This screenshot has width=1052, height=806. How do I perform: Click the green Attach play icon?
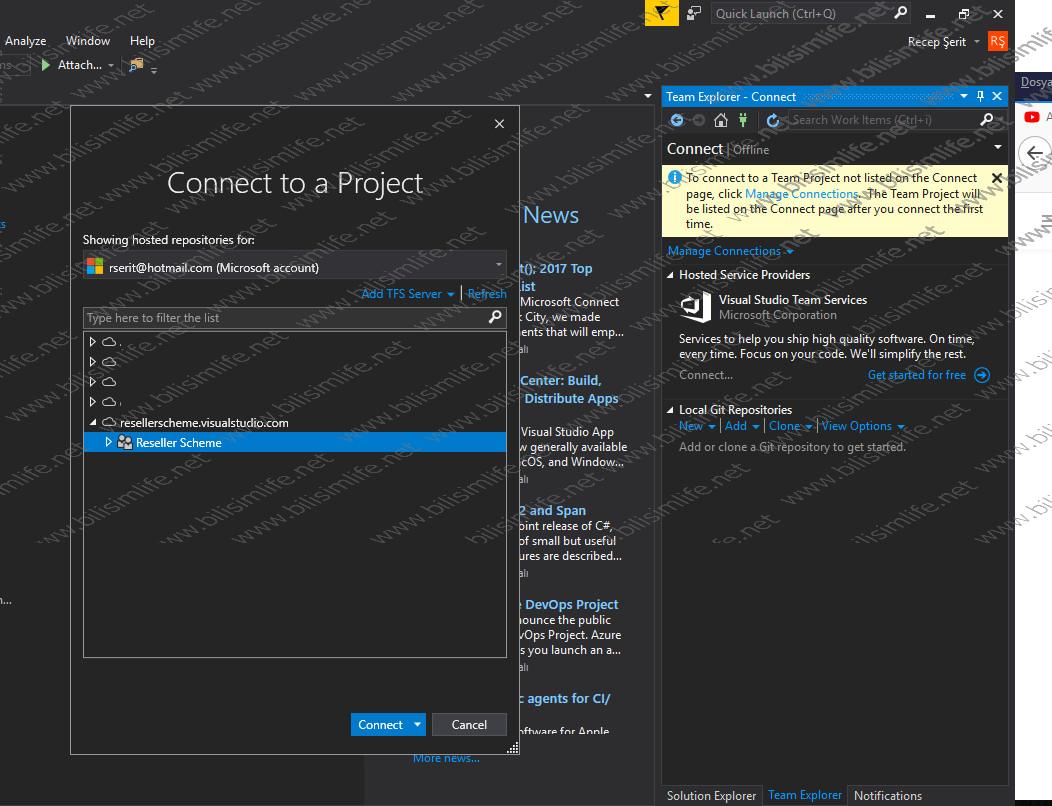[x=46, y=65]
